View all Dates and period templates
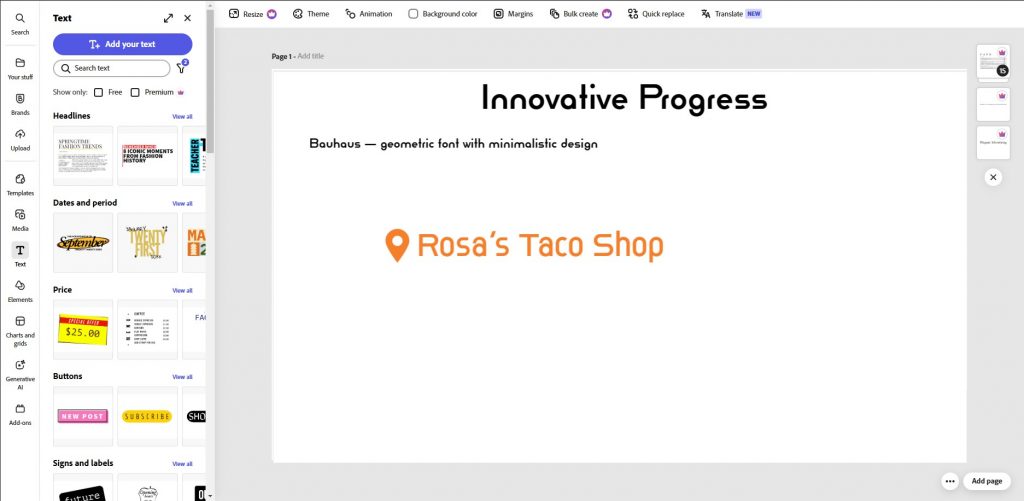Screen dimensions: 1024x501 click(x=182, y=203)
